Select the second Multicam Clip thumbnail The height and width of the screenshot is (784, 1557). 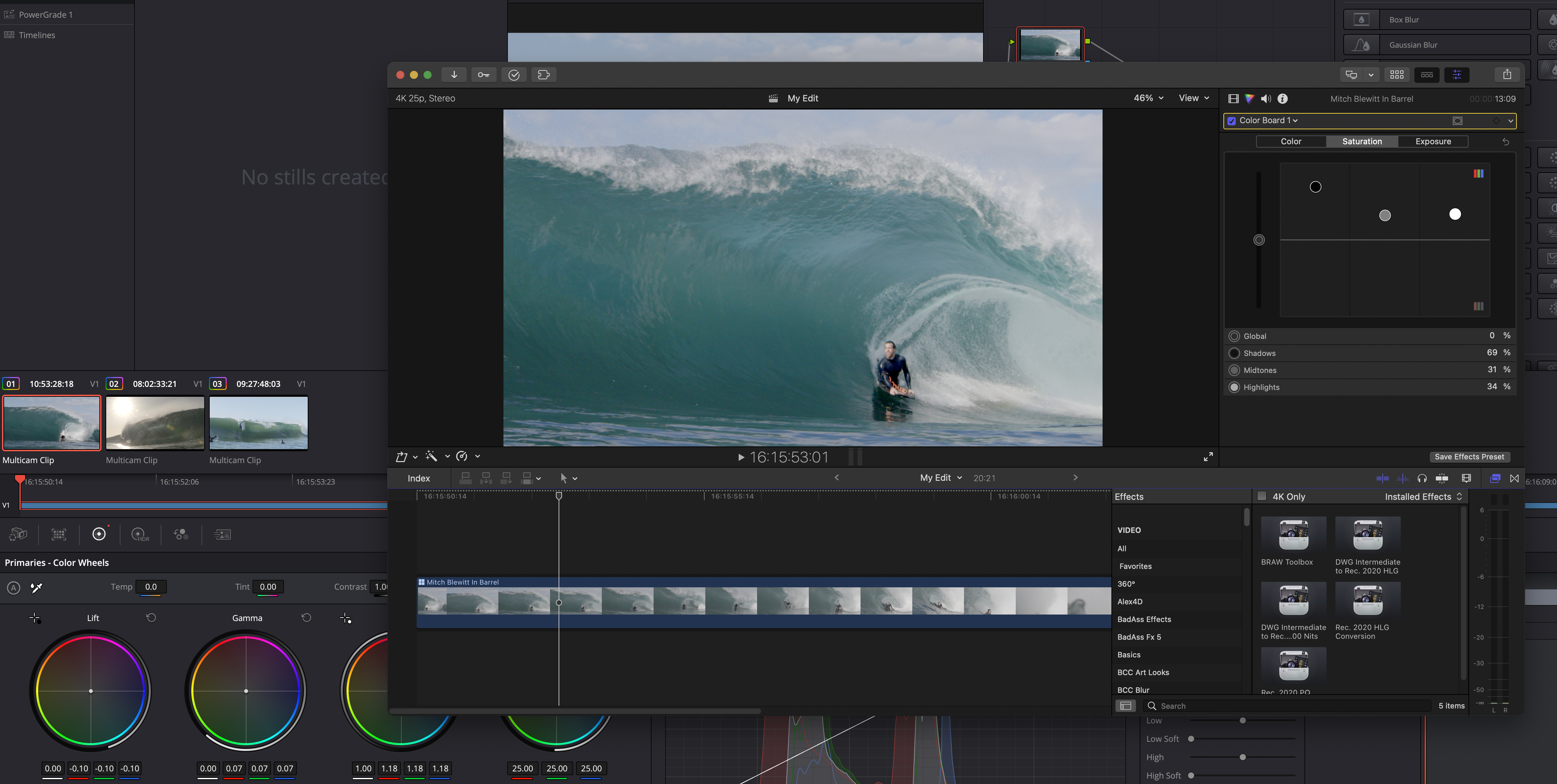155,423
